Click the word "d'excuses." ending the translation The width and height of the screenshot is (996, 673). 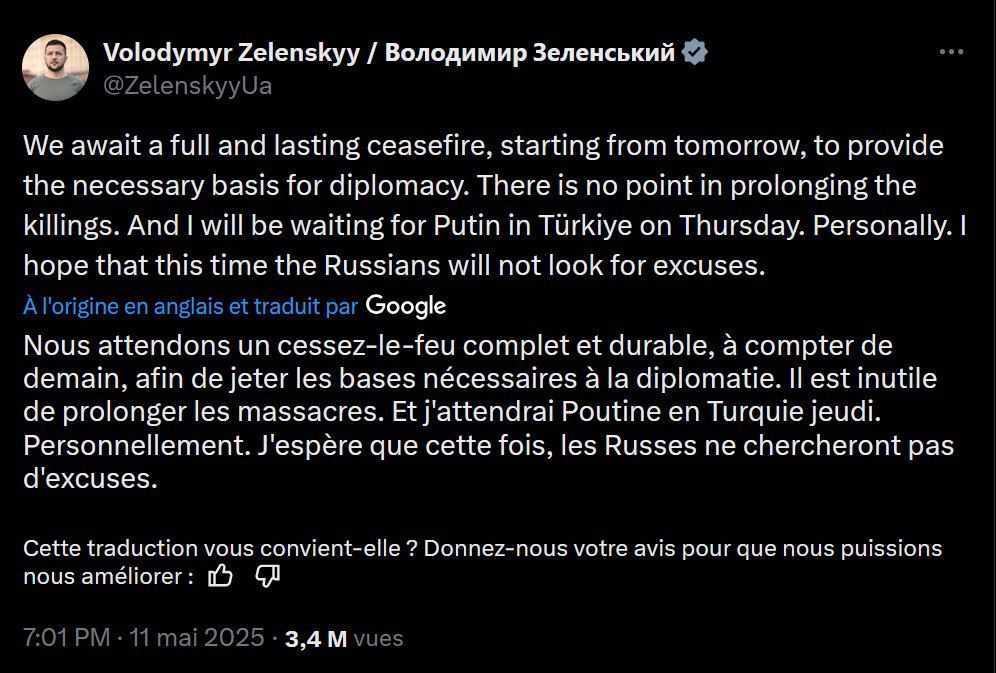91,479
